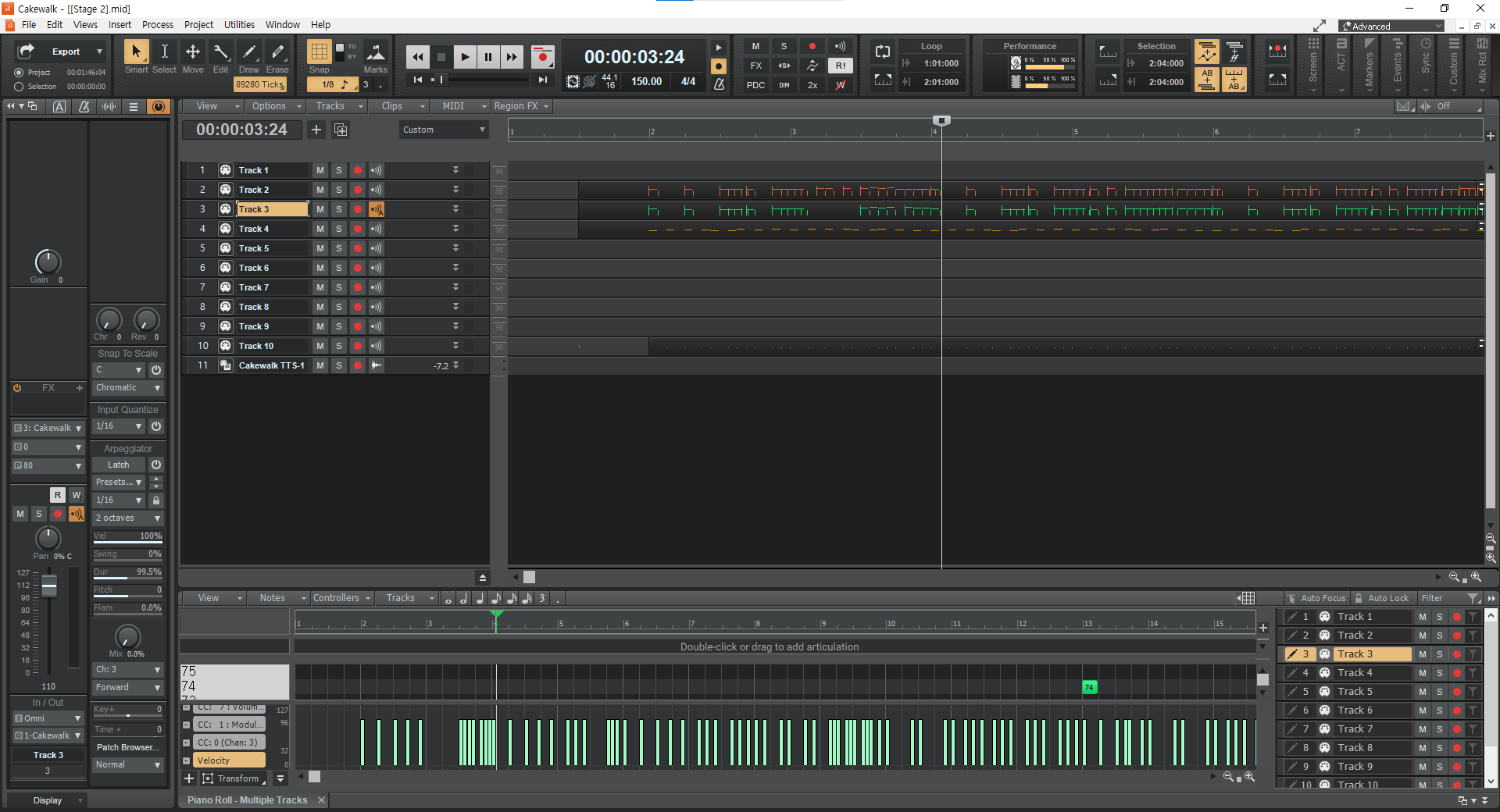Click the arpeggiator power button
The width and height of the screenshot is (1500, 812).
[x=156, y=465]
